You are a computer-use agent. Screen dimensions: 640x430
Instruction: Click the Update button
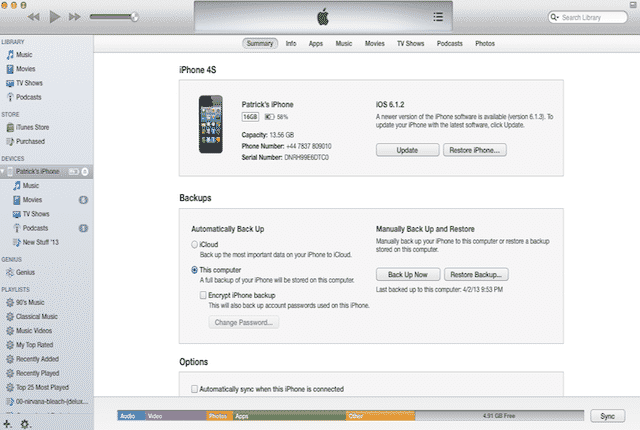click(407, 150)
